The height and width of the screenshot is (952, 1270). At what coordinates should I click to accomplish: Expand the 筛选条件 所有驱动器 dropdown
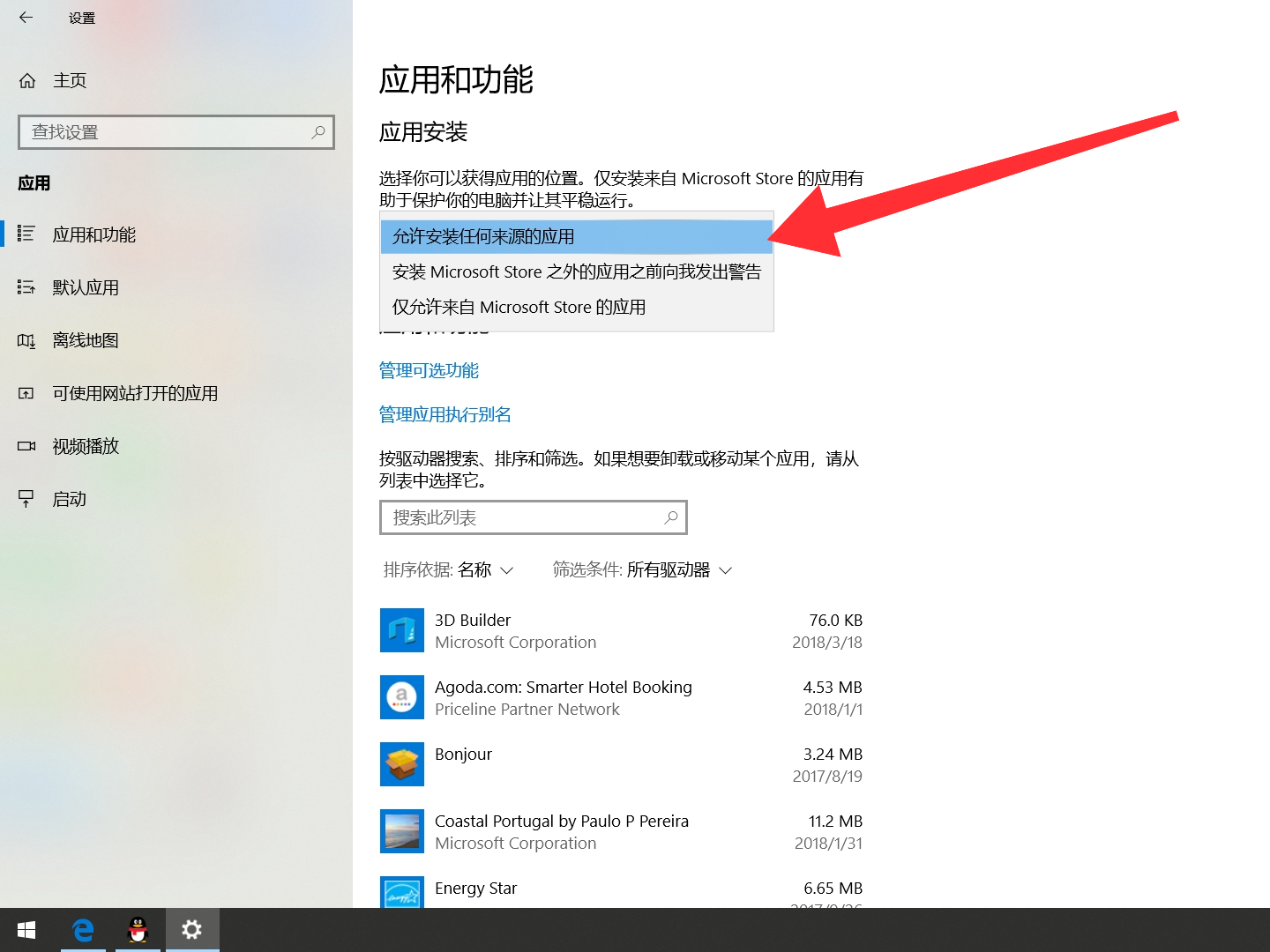click(x=643, y=570)
